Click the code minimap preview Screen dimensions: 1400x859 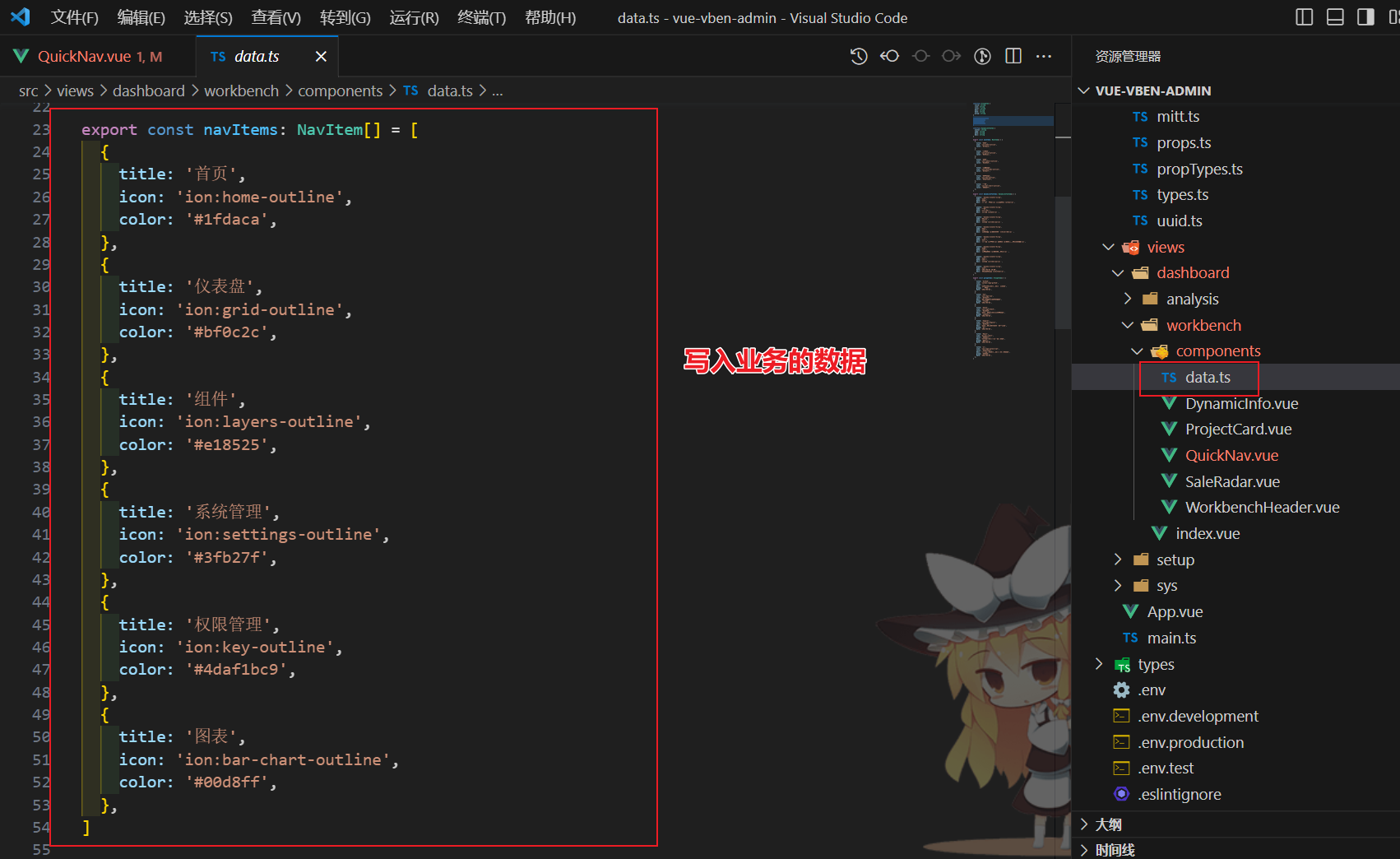coord(1013,230)
